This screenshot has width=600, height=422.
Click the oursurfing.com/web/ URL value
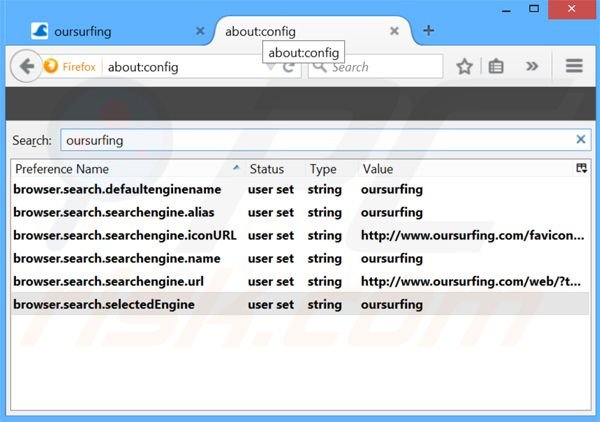tap(471, 281)
